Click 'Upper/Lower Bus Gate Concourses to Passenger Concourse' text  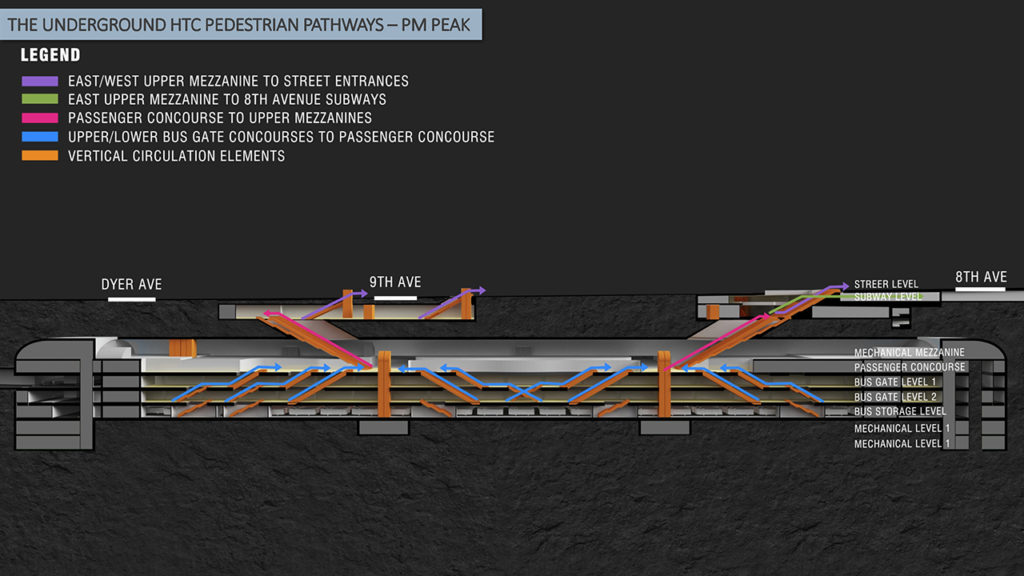(x=281, y=137)
